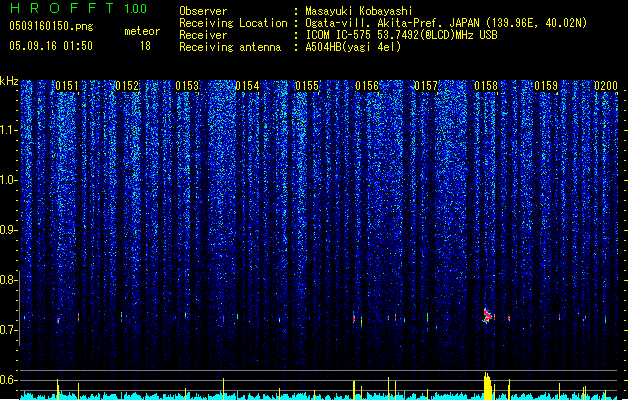Click the 0151 time marker
Image resolution: width=629 pixels, height=400 pixels.
[67, 86]
